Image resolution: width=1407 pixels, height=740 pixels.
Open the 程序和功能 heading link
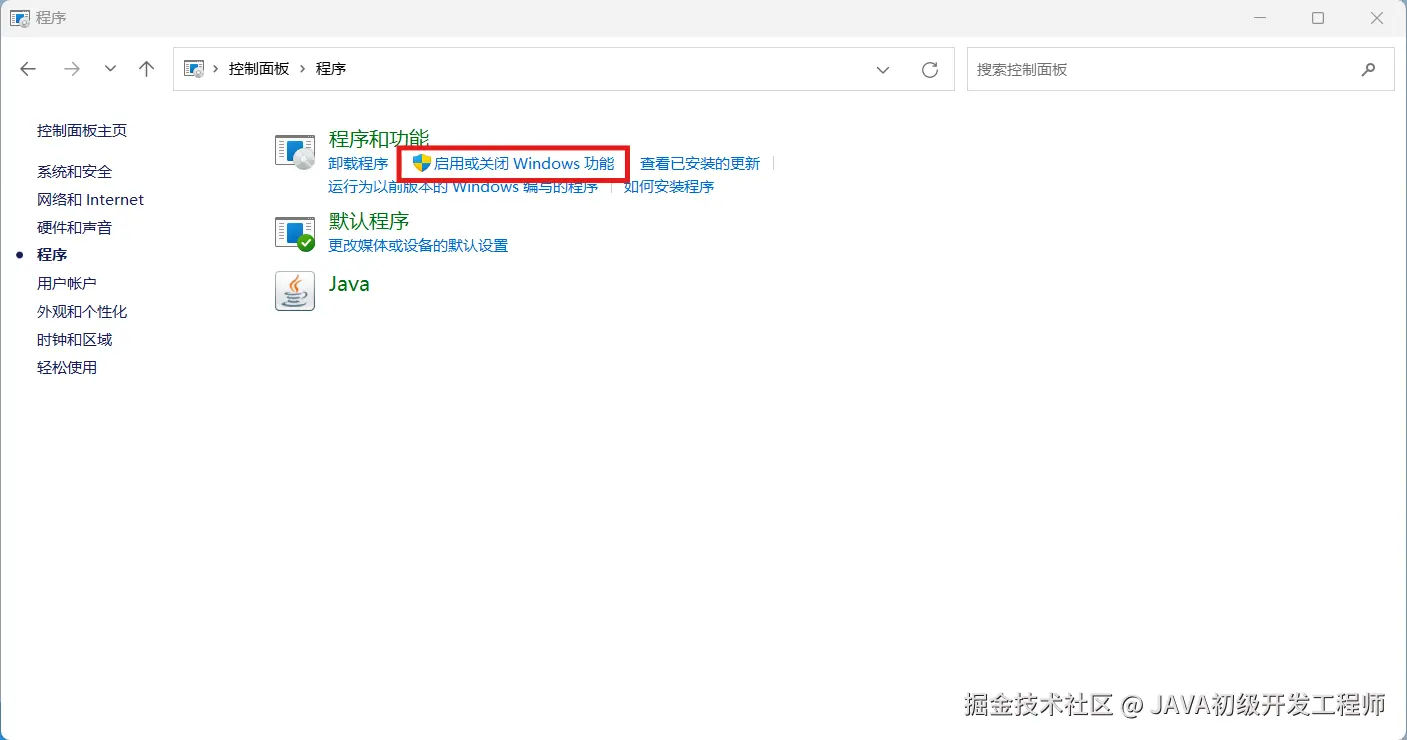[x=379, y=138]
